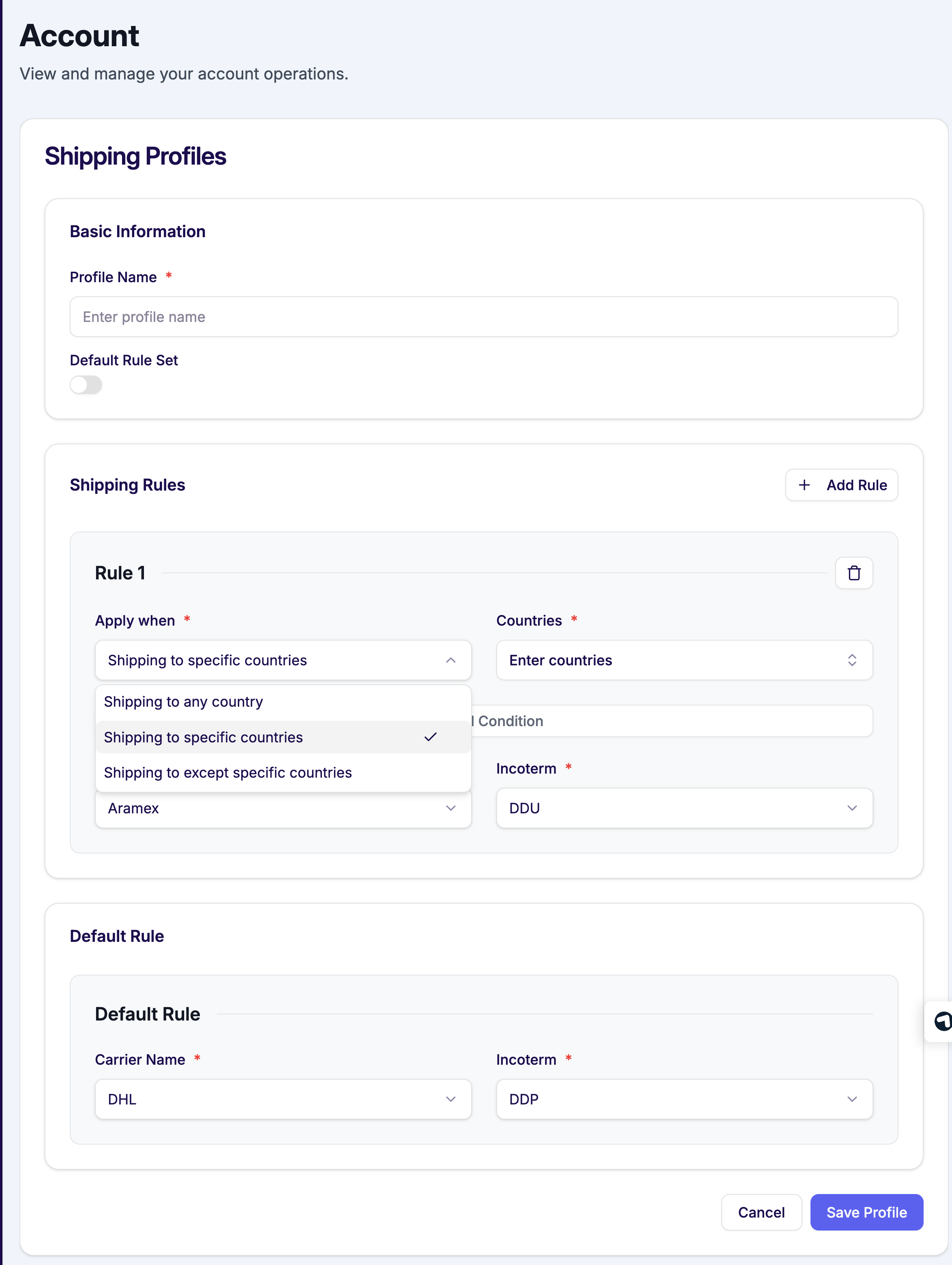Viewport: 952px width, 1265px height.
Task: Click the Enter countries combo box
Action: pos(658,660)
